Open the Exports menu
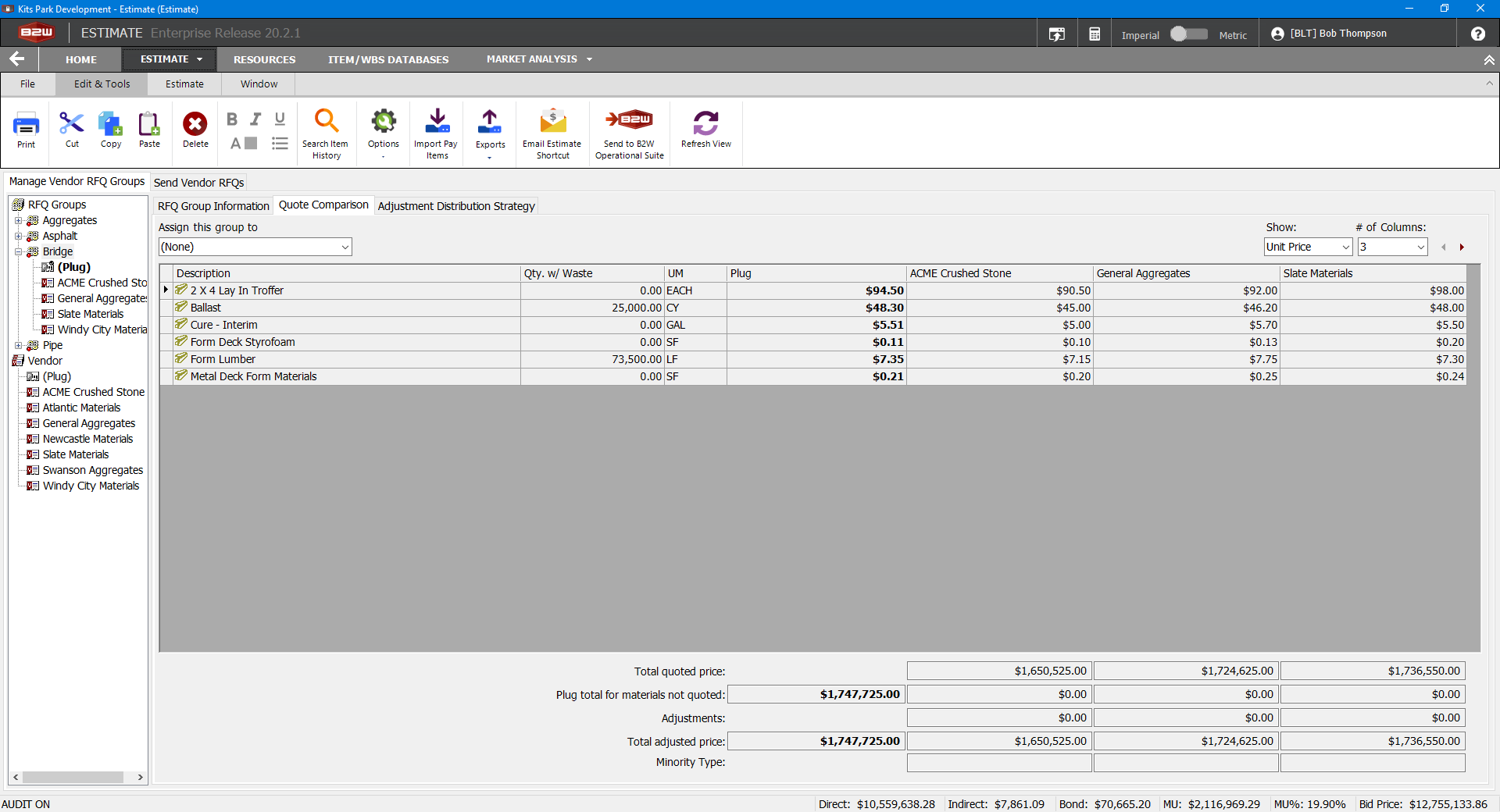Image resolution: width=1500 pixels, height=812 pixels. click(x=490, y=134)
